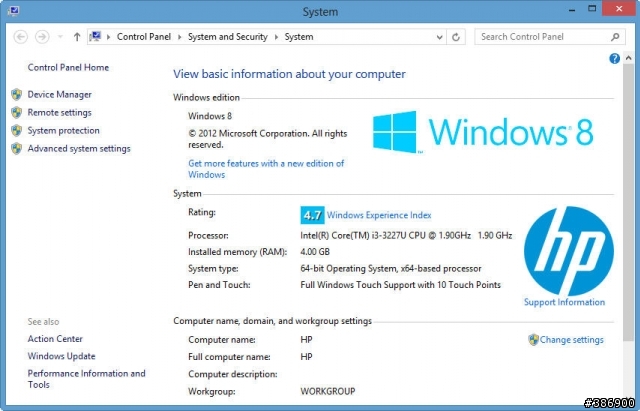This screenshot has height=411, width=640.
Task: Click Change settings link
Action: click(x=571, y=340)
